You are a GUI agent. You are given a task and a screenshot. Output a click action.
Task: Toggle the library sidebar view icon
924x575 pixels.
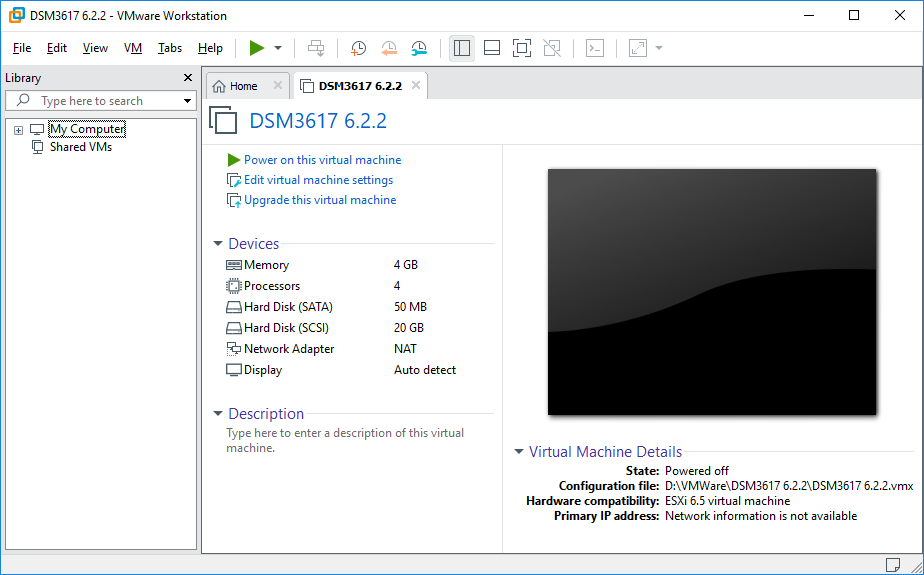pos(462,48)
